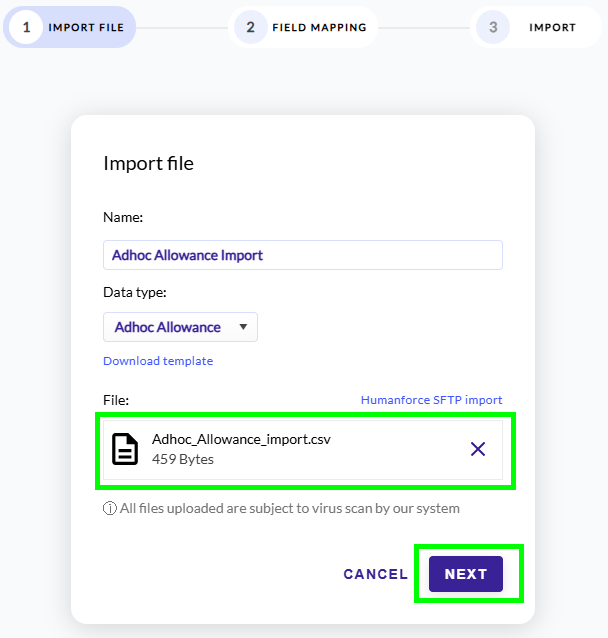608x638 pixels.
Task: Open the Adhoc Allowance data type selector
Action: (x=180, y=327)
